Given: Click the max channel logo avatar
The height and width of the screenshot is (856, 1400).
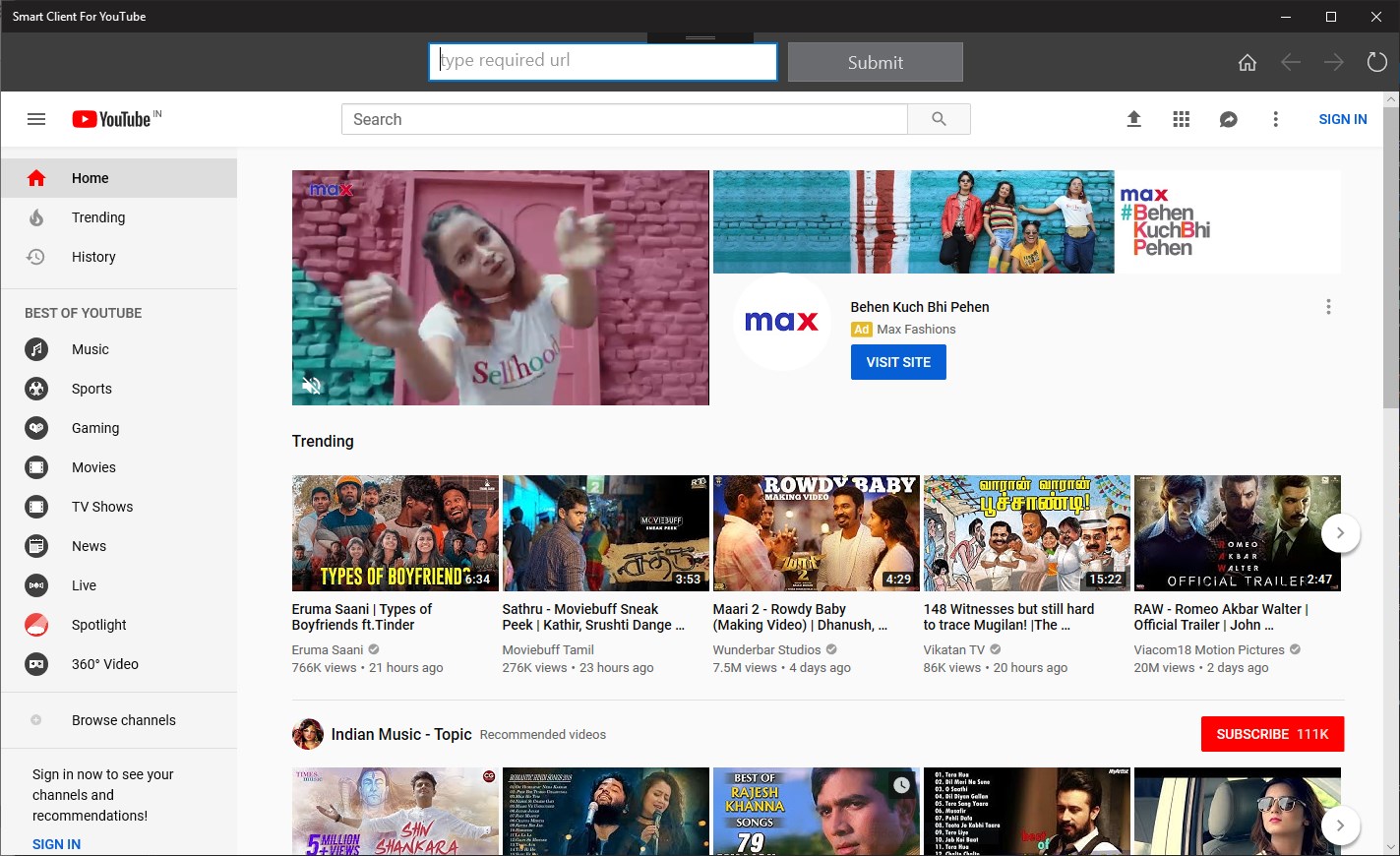Looking at the screenshot, I should [x=782, y=322].
